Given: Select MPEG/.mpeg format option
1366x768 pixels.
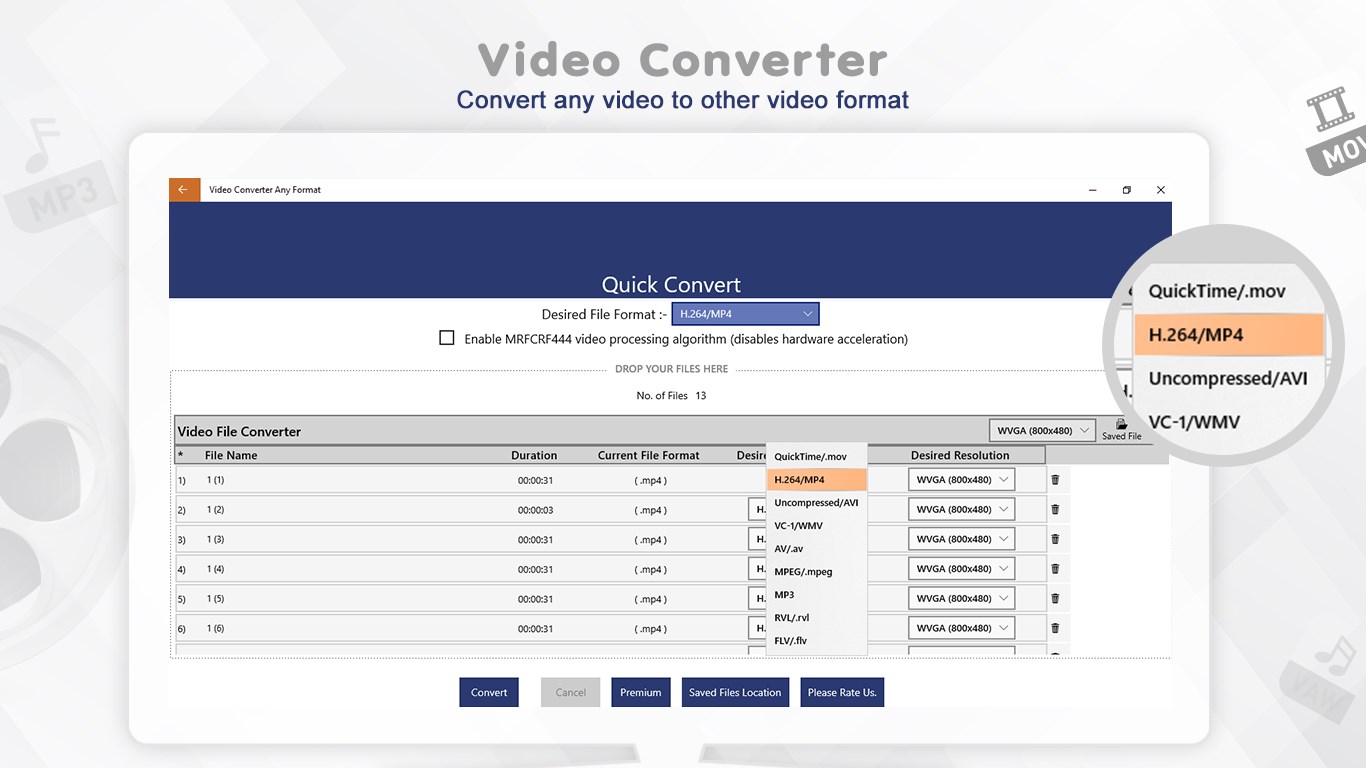Looking at the screenshot, I should pyautogui.click(x=816, y=572).
